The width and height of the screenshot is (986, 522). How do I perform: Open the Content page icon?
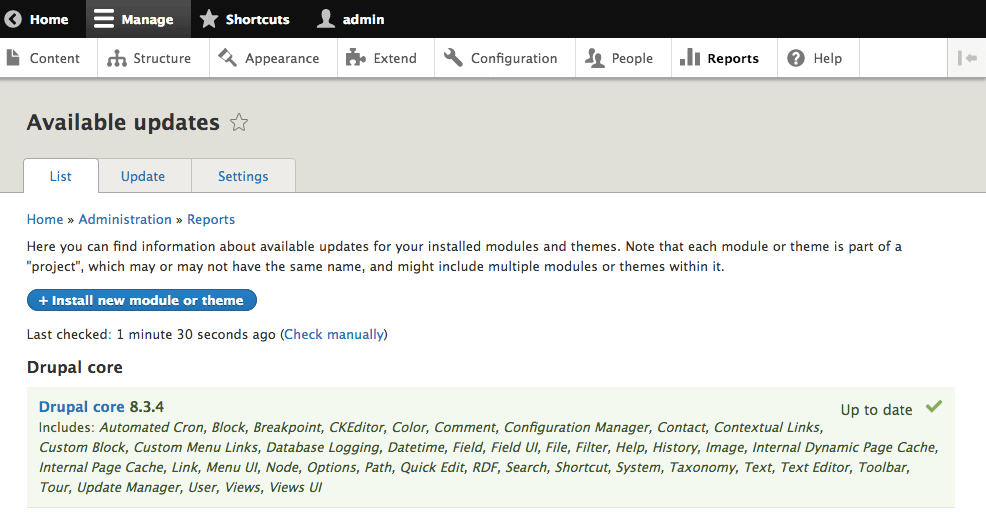click(13, 58)
